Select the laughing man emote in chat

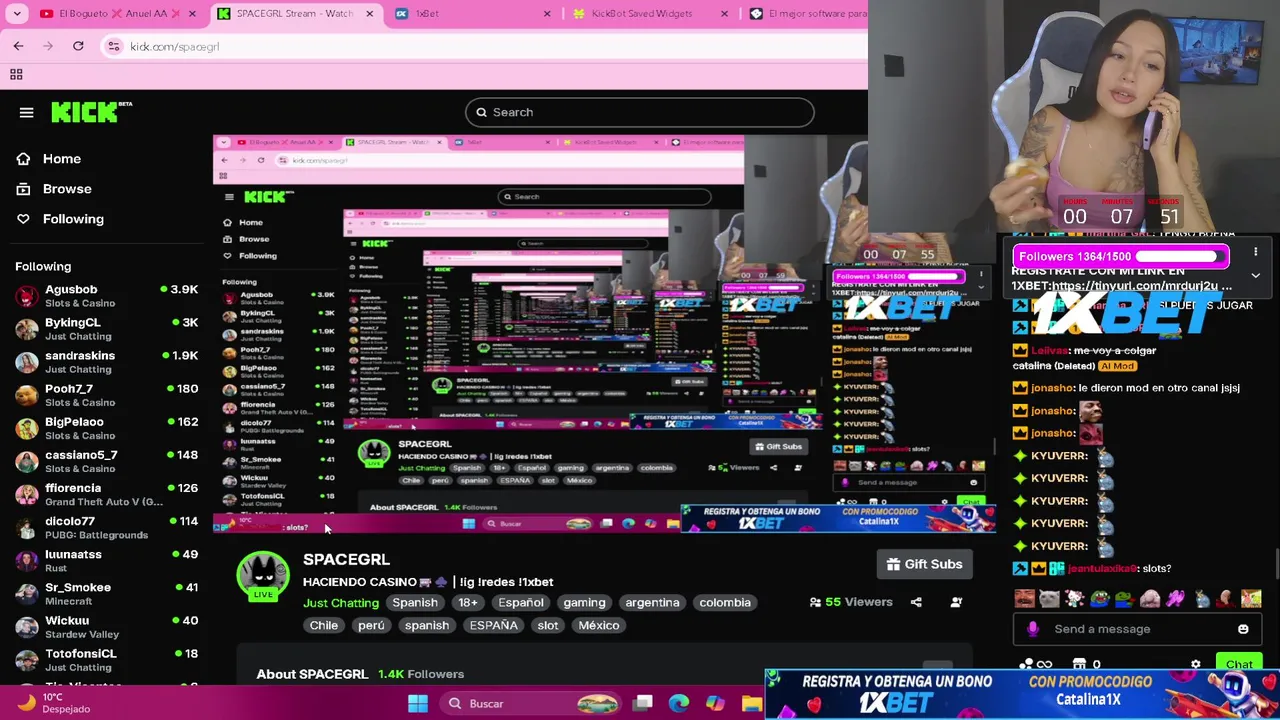click(1024, 599)
